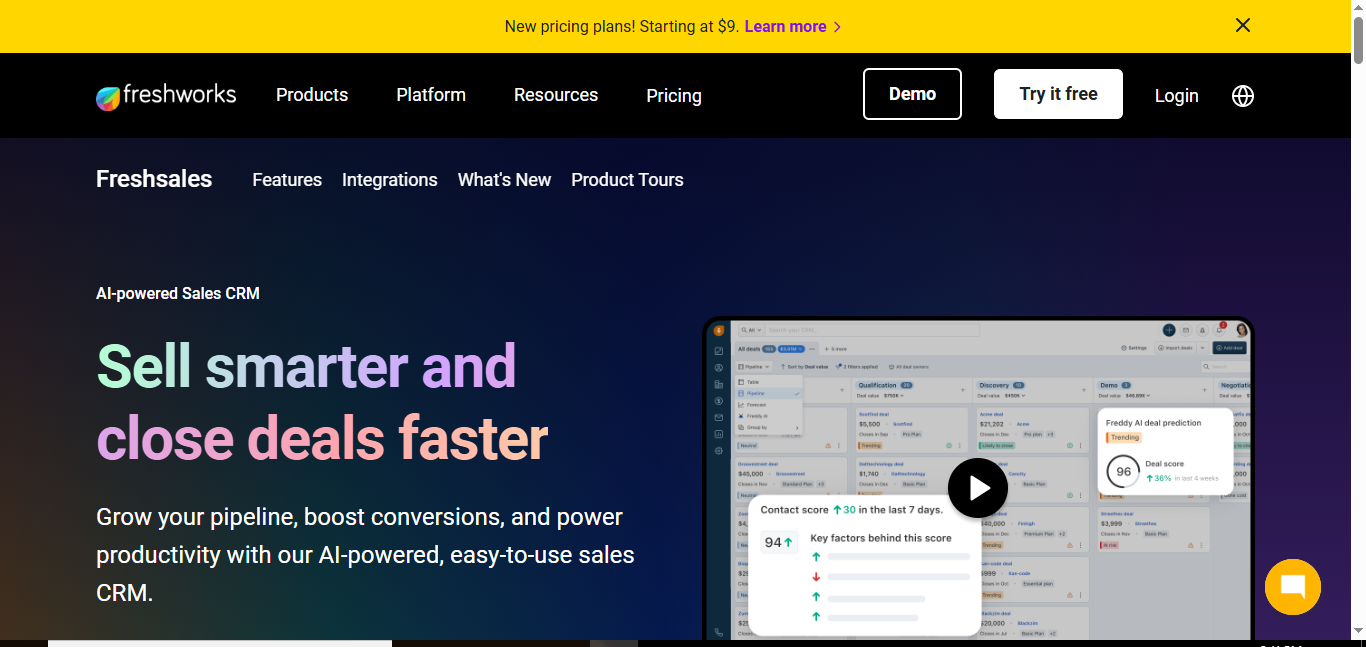
Task: Select What's New in the Freshsales nav
Action: [x=504, y=180]
